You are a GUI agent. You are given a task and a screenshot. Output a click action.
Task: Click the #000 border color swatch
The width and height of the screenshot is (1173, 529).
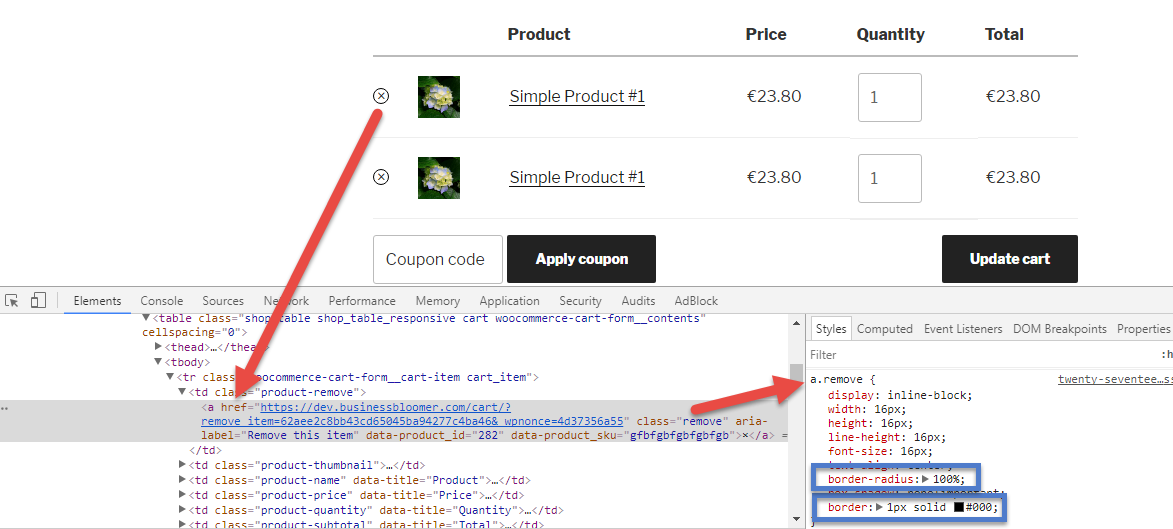[x=958, y=508]
